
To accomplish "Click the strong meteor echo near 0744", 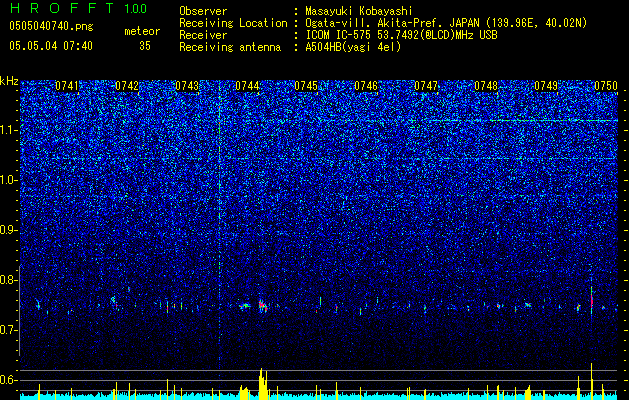I will coord(262,306).
